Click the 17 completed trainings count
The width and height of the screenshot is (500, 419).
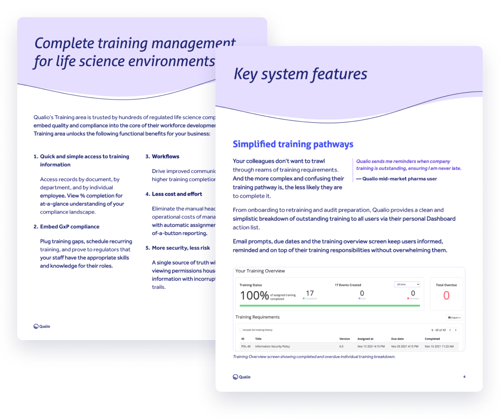pos(310,293)
